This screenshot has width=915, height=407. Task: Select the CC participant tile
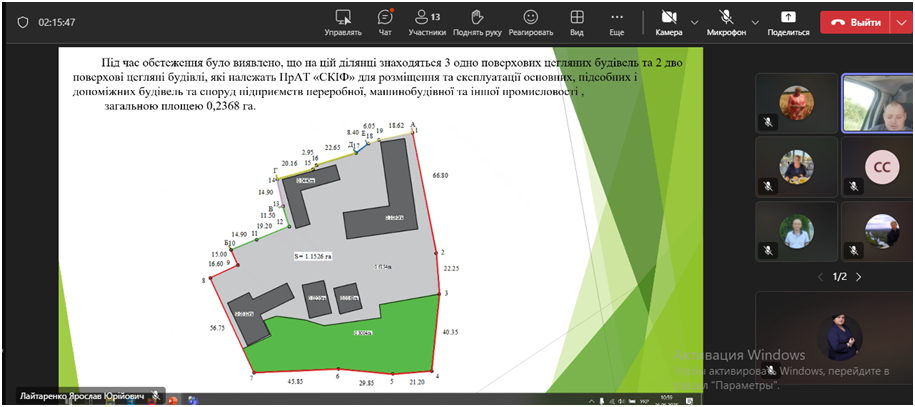[881, 165]
